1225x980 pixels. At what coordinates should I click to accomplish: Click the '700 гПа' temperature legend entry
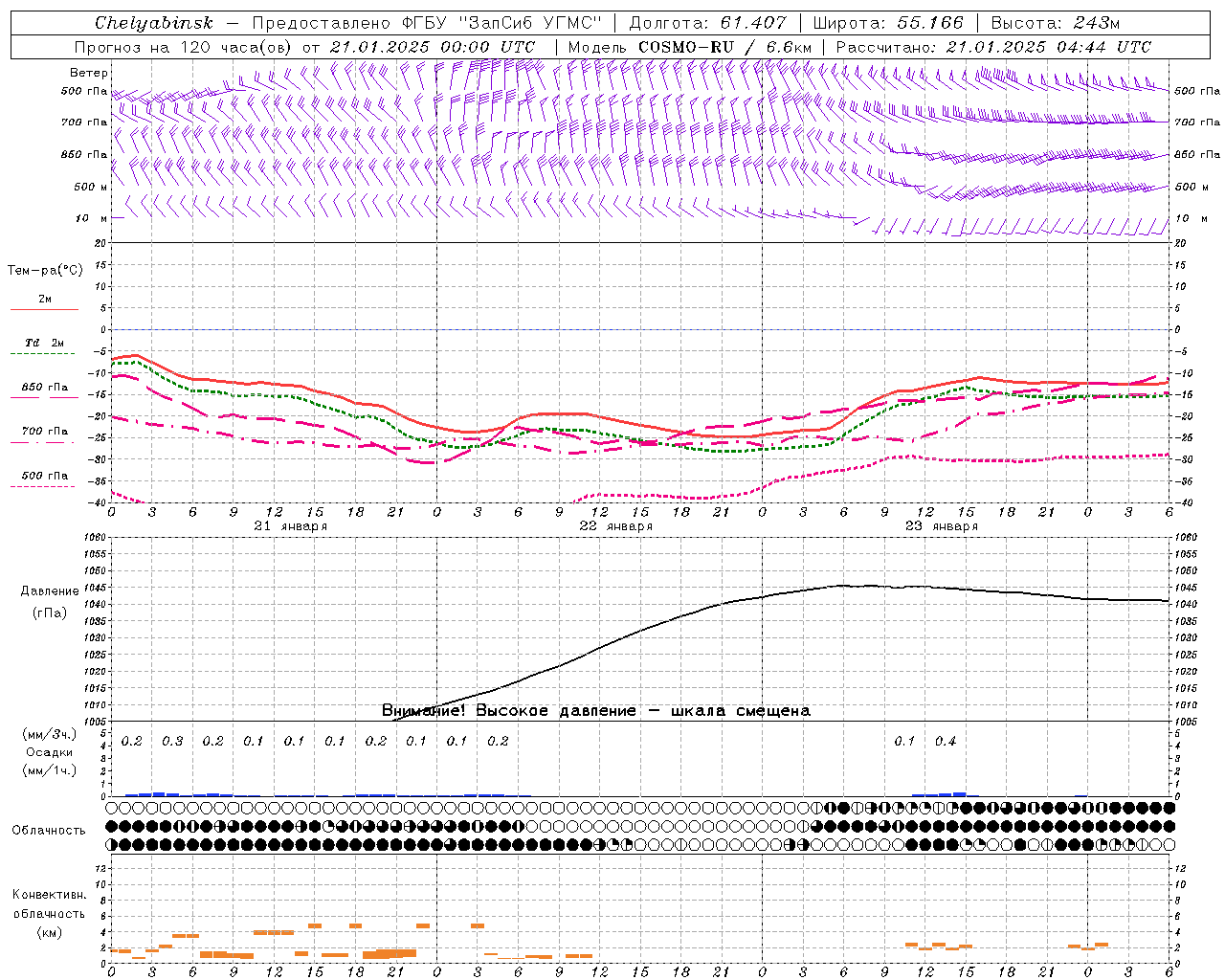point(44,432)
